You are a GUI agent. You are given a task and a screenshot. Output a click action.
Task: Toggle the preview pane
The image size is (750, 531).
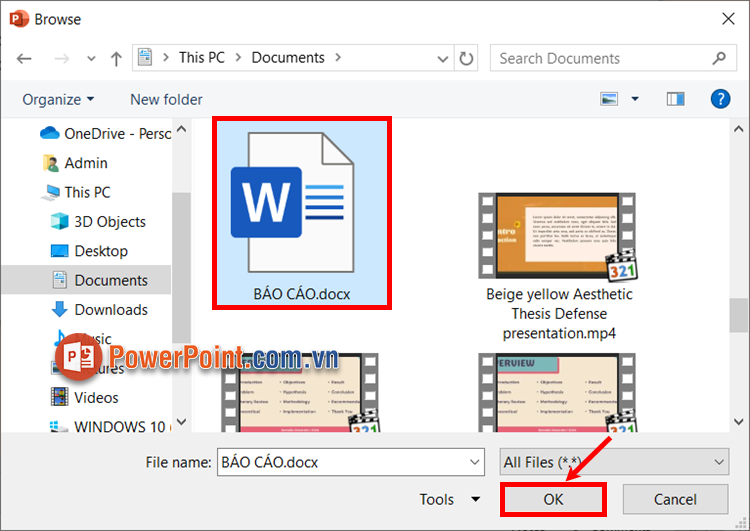pos(675,99)
